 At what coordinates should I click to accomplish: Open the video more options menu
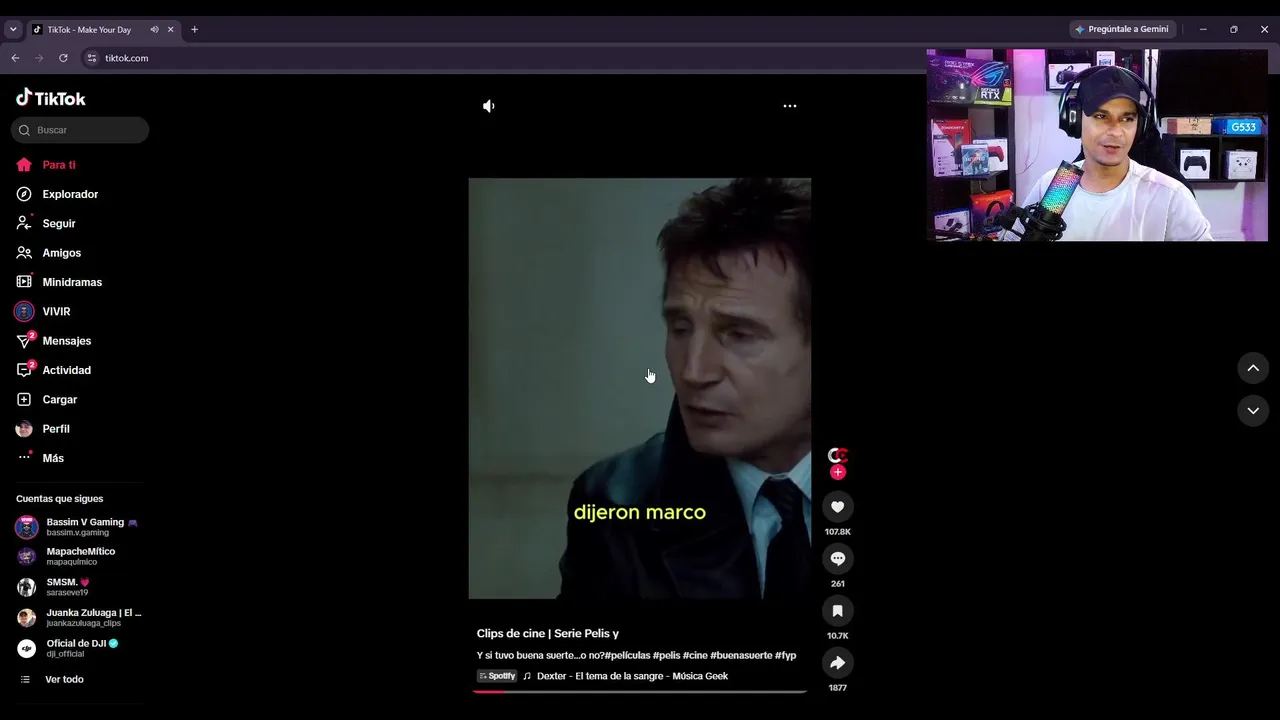pos(790,106)
